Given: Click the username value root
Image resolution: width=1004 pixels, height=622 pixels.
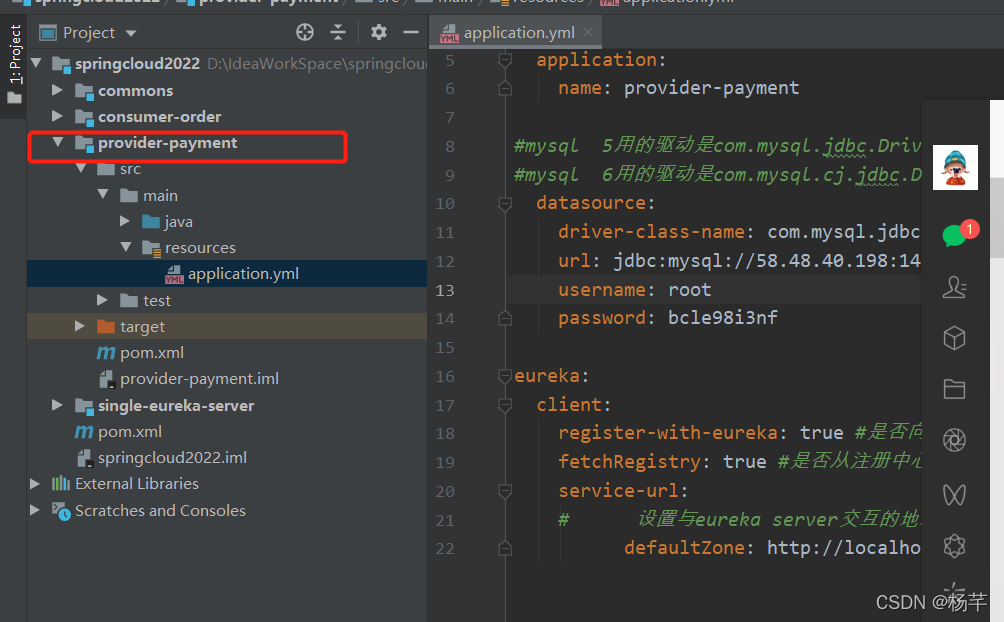Looking at the screenshot, I should [x=690, y=290].
